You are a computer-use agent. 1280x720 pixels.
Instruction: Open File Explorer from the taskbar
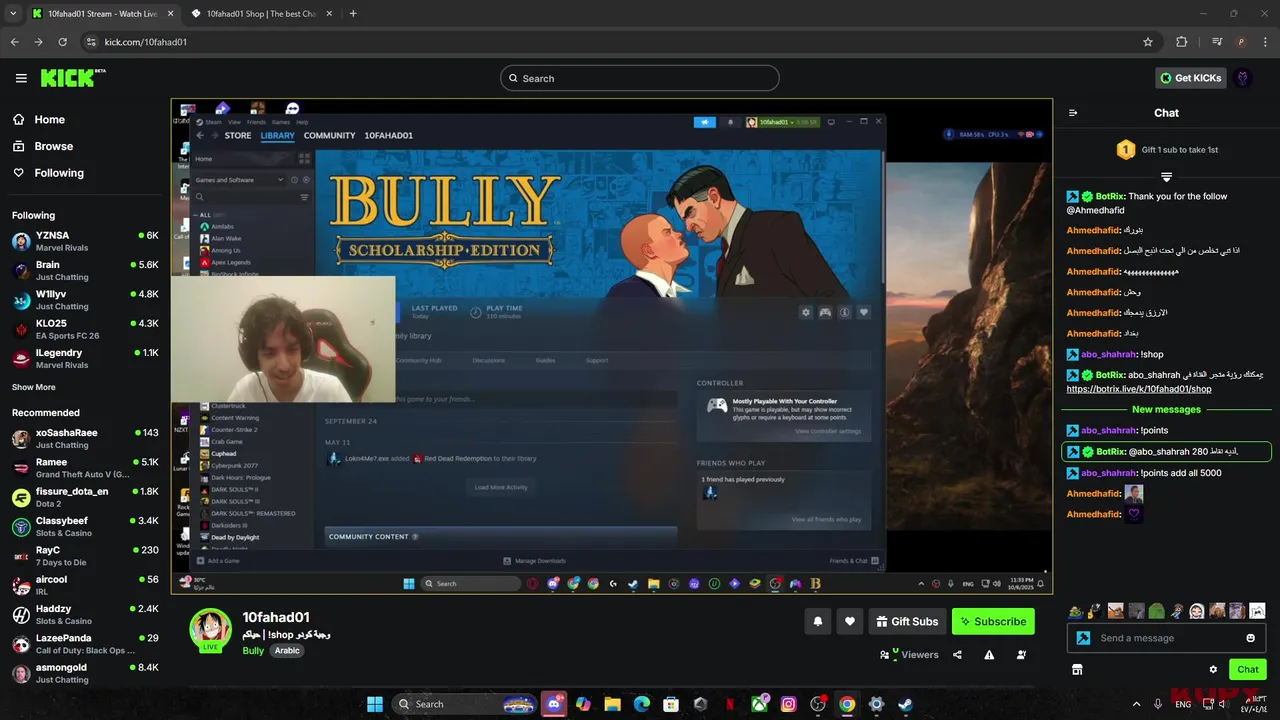pyautogui.click(x=612, y=704)
